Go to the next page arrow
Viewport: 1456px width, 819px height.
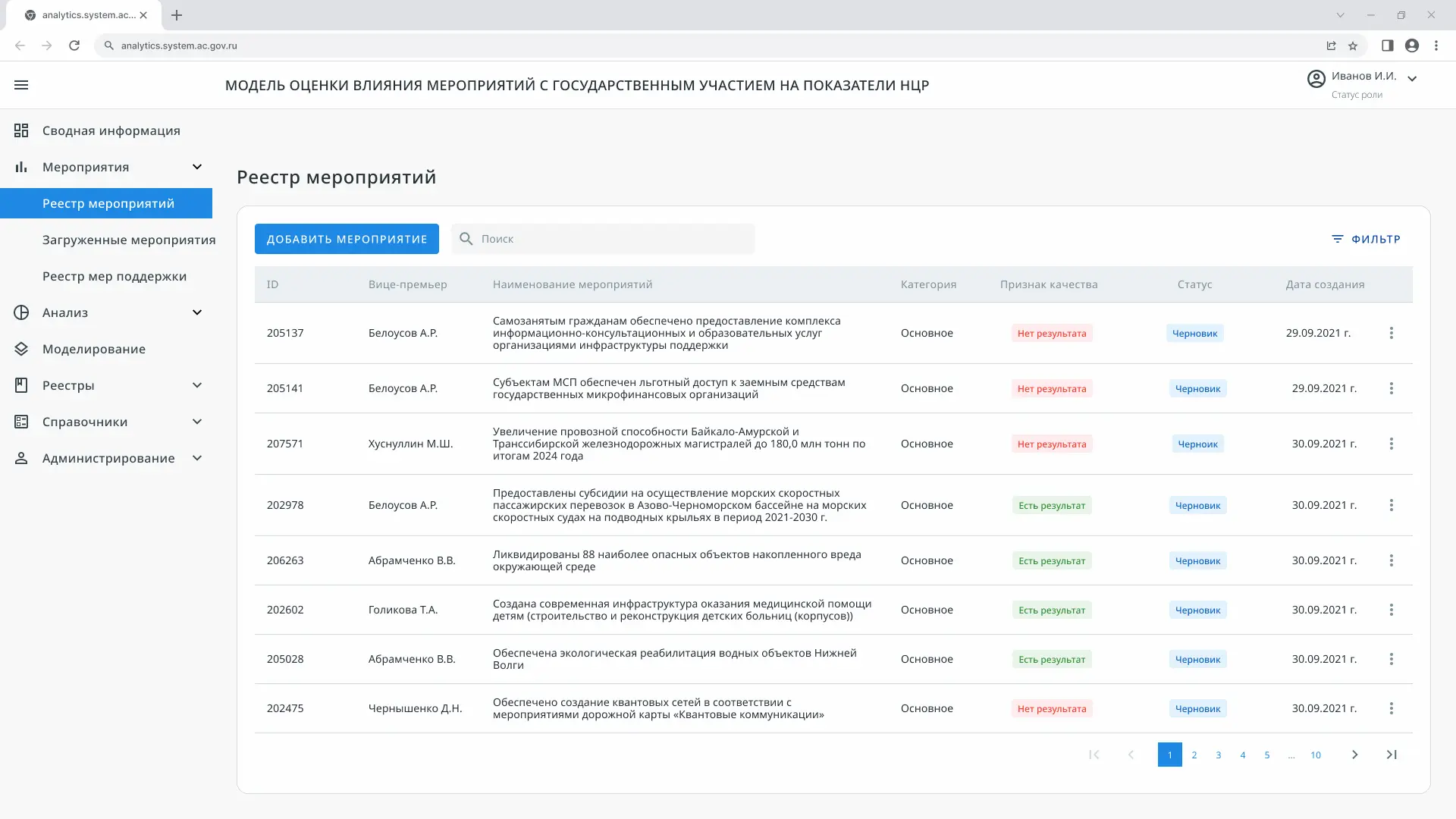[x=1354, y=755]
